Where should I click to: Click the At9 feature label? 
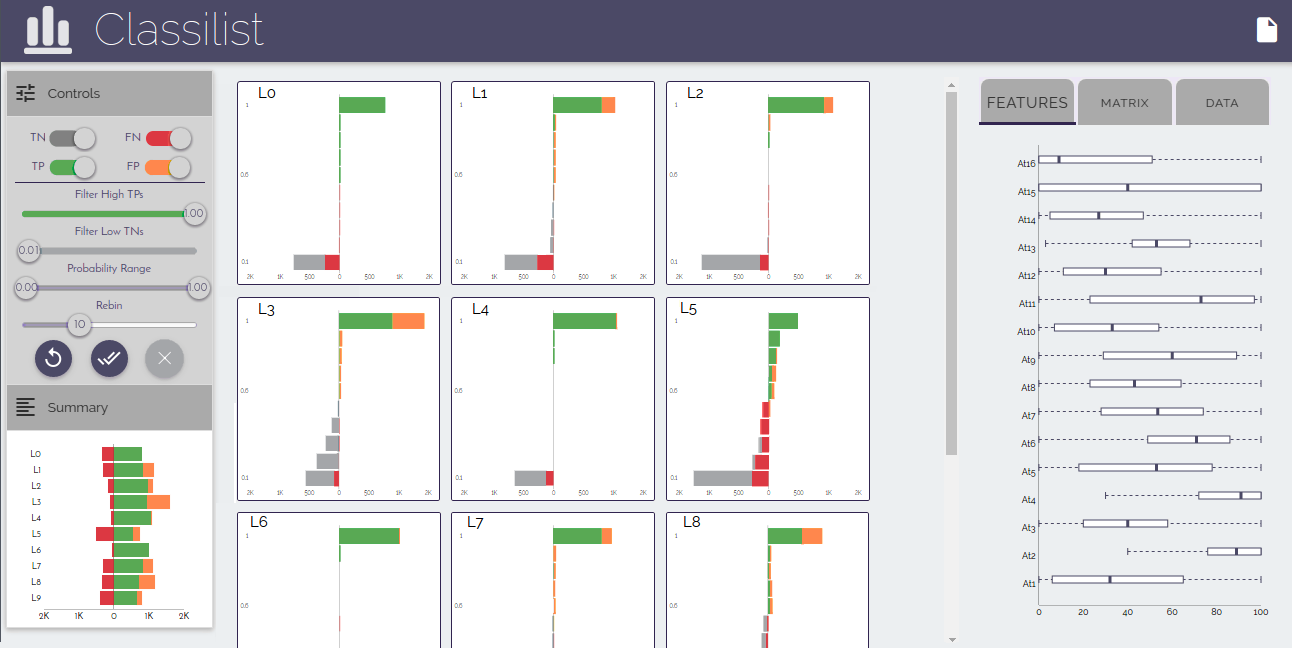click(1029, 359)
